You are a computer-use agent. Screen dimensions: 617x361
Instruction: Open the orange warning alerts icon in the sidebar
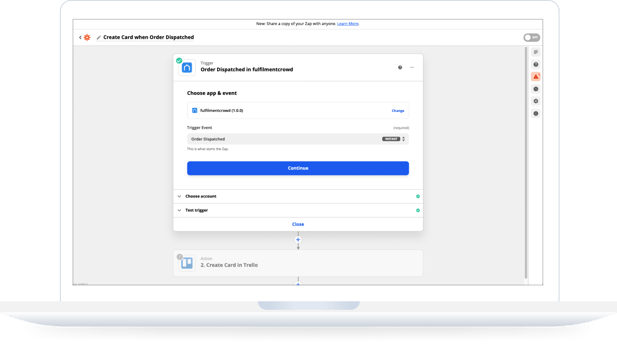pos(536,77)
